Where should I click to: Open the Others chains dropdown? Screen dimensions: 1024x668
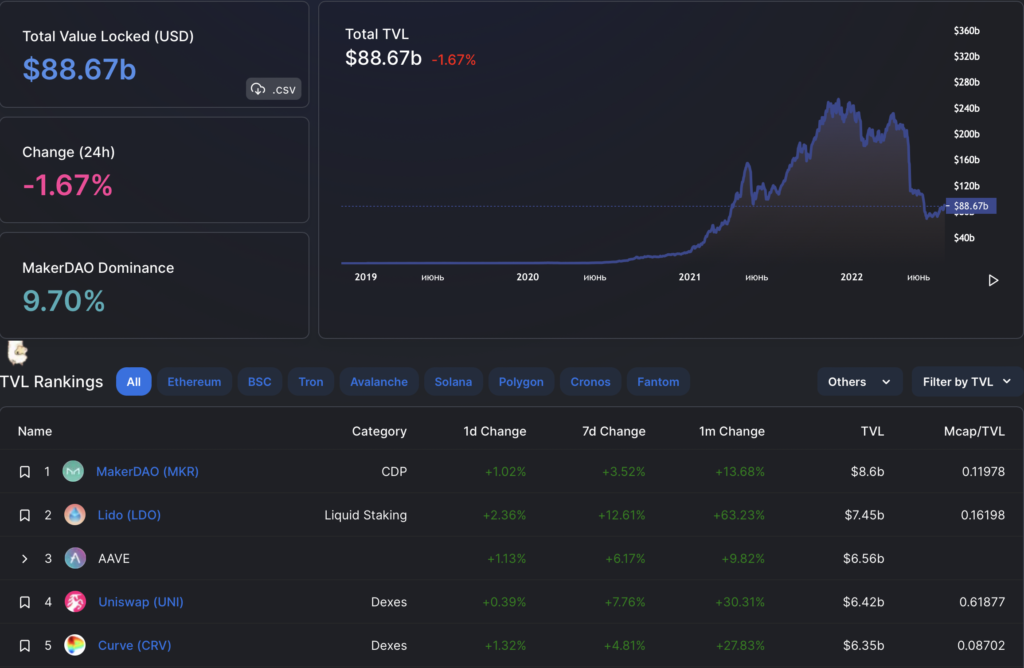(x=859, y=381)
